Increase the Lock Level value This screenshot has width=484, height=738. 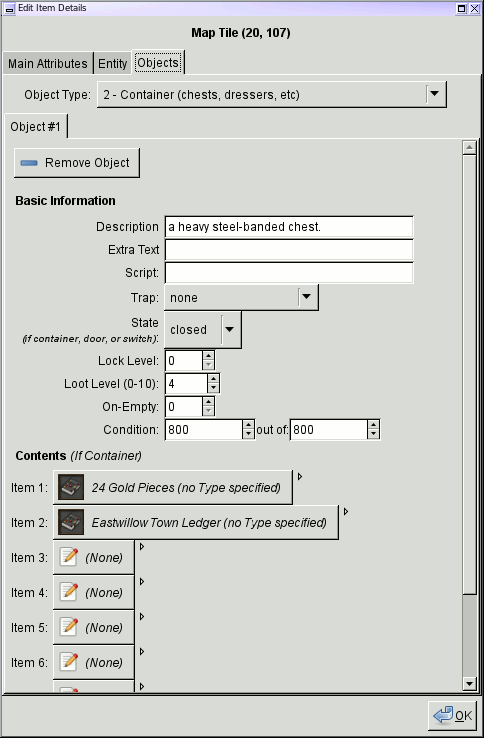point(208,355)
